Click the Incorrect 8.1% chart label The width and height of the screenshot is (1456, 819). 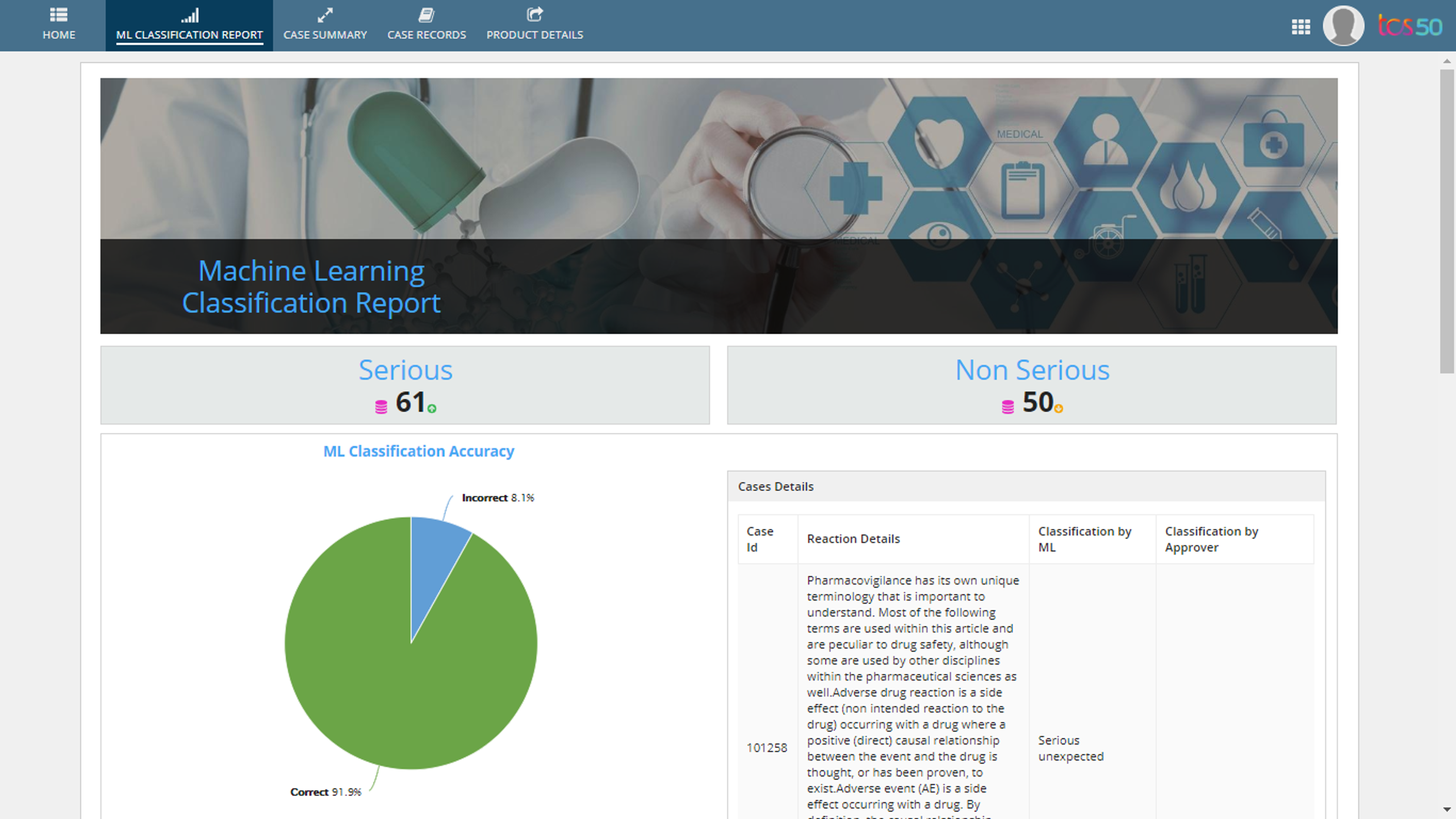tap(497, 498)
